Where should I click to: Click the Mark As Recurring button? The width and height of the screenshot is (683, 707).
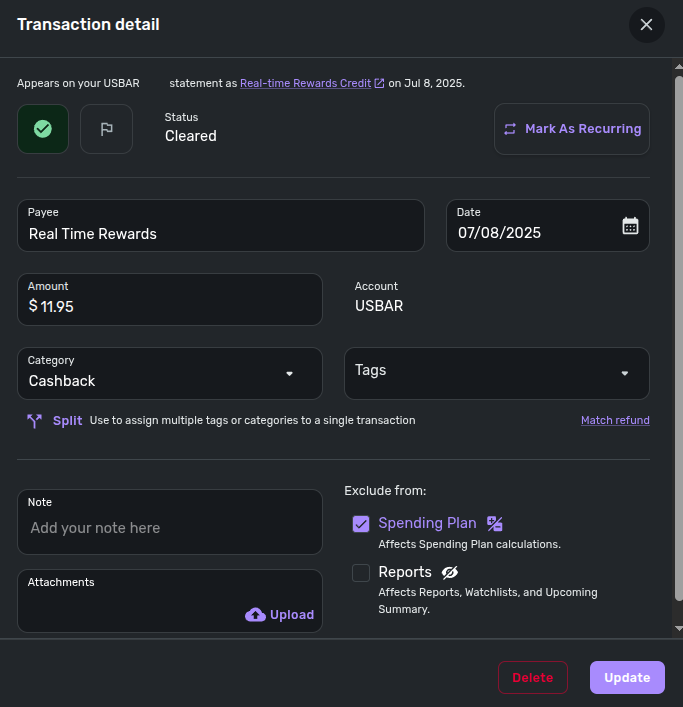(x=572, y=129)
